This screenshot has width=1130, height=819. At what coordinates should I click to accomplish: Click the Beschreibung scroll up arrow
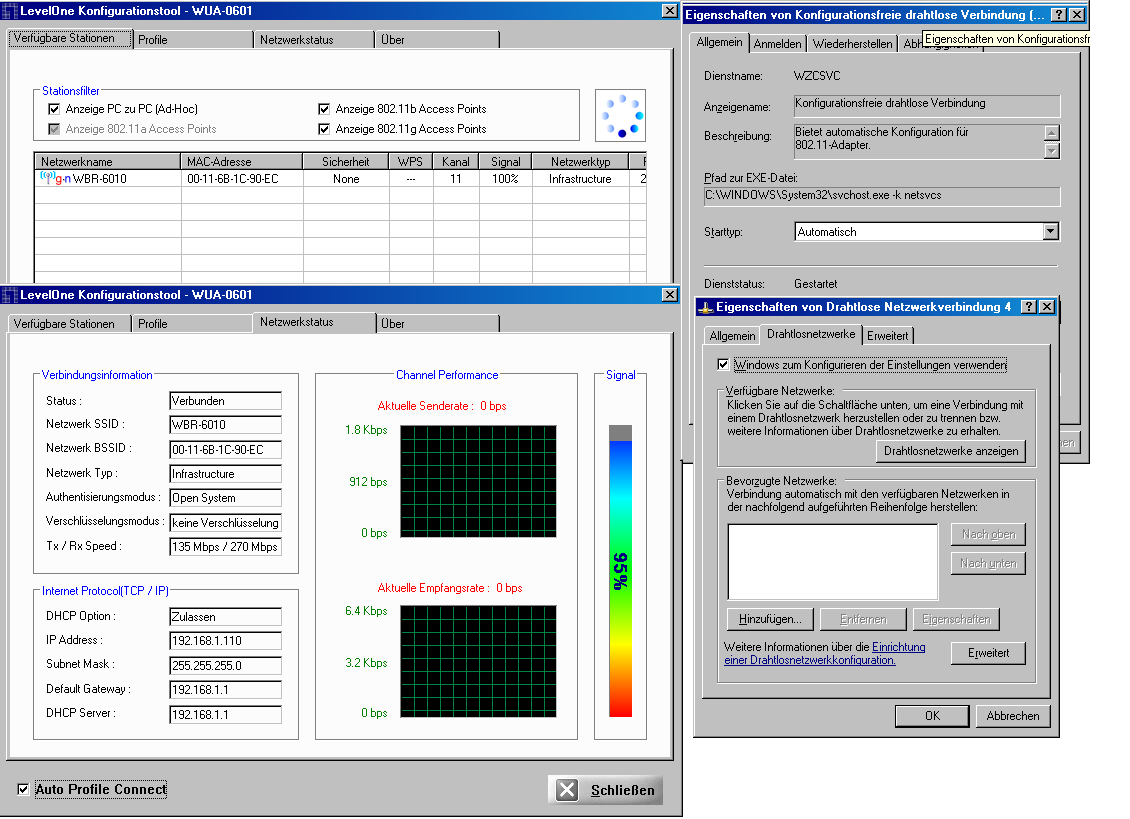coord(1052,133)
